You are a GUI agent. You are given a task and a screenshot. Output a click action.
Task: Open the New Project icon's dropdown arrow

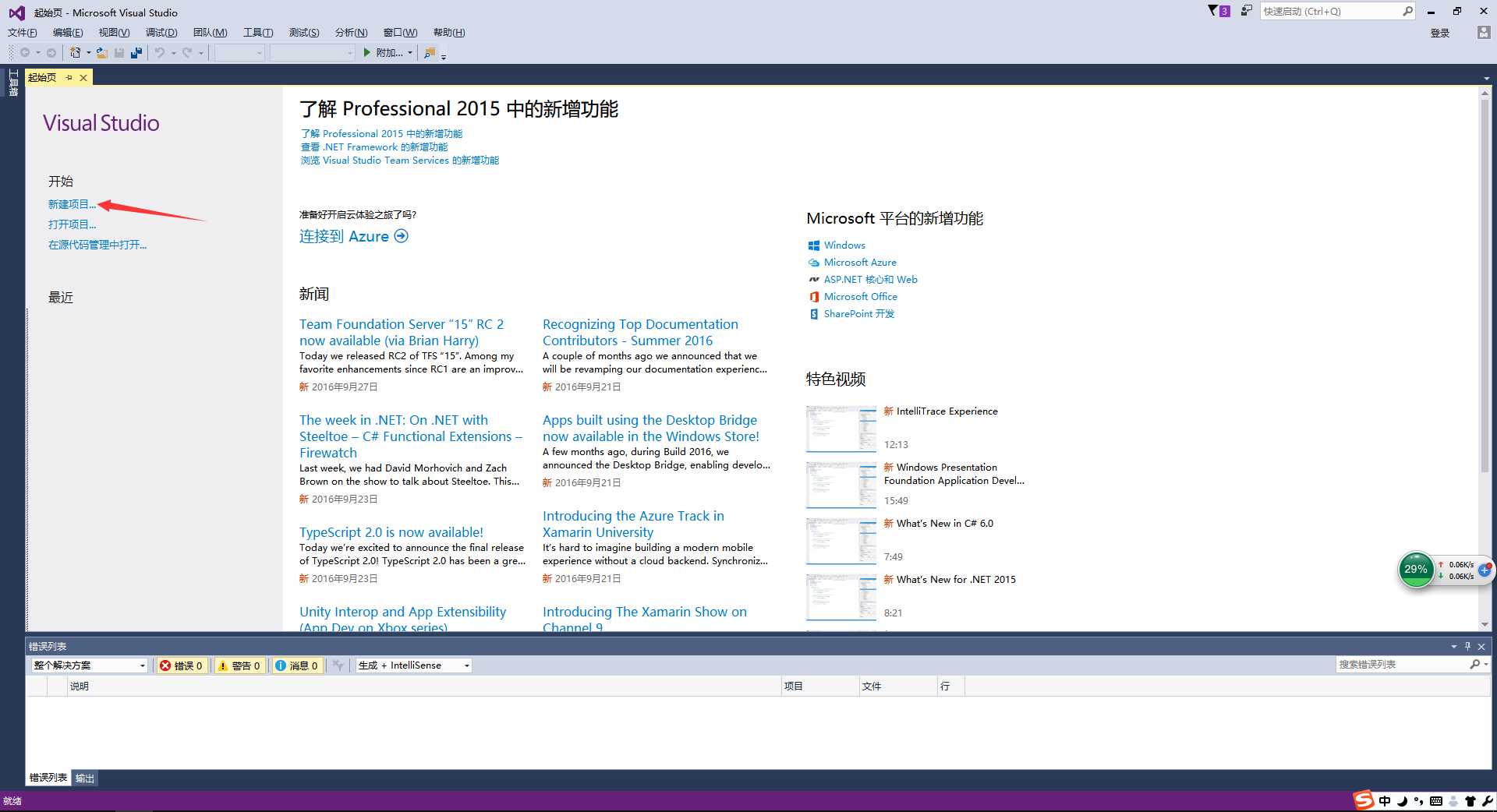pyautogui.click(x=89, y=53)
